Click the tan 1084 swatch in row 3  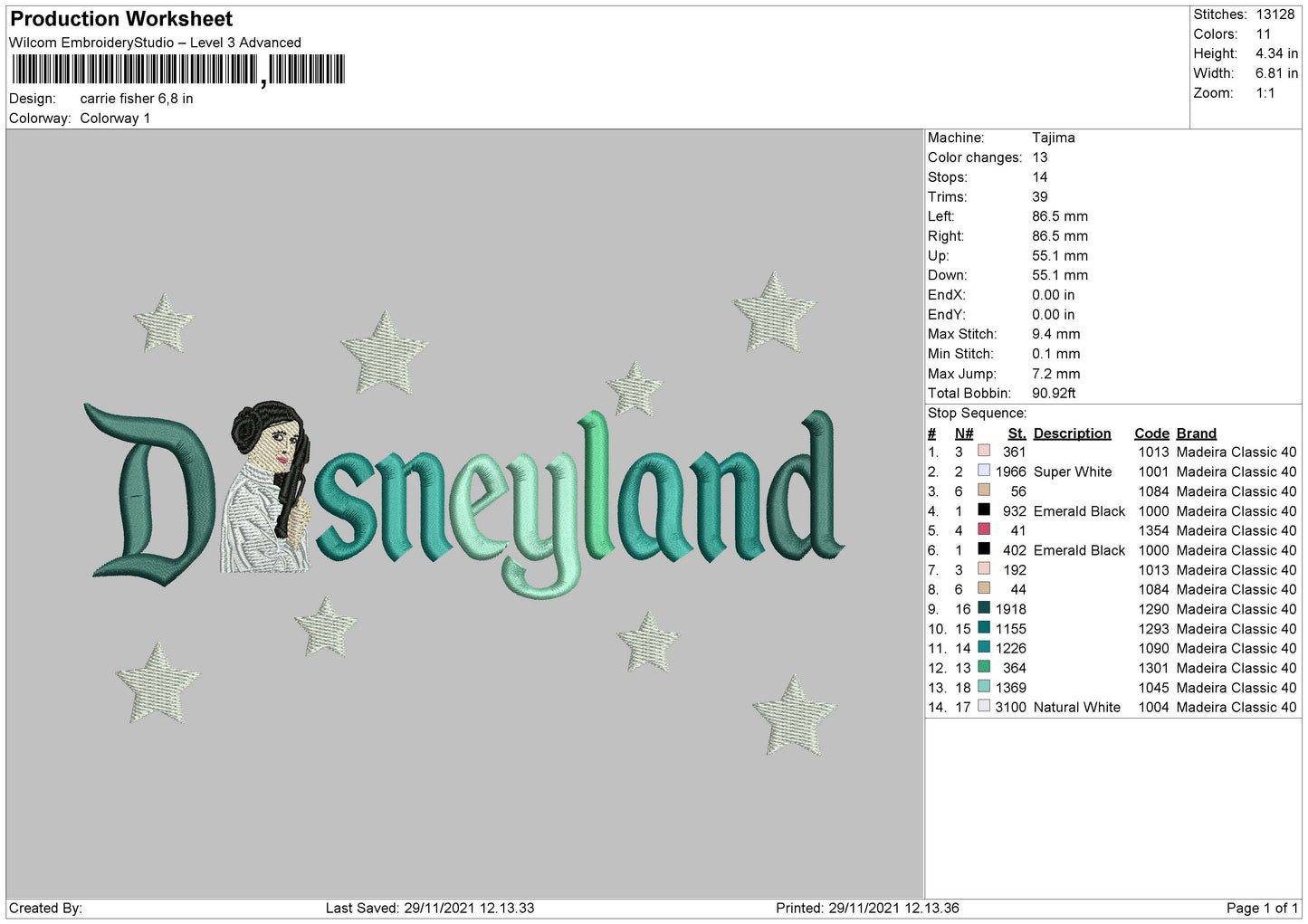pyautogui.click(x=984, y=491)
